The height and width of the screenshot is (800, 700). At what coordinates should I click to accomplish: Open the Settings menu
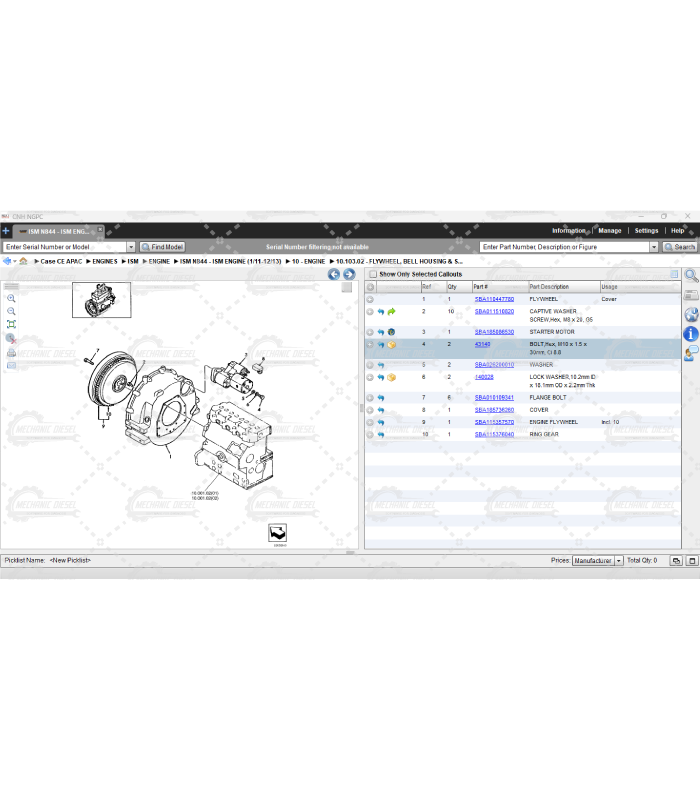pyautogui.click(x=646, y=230)
